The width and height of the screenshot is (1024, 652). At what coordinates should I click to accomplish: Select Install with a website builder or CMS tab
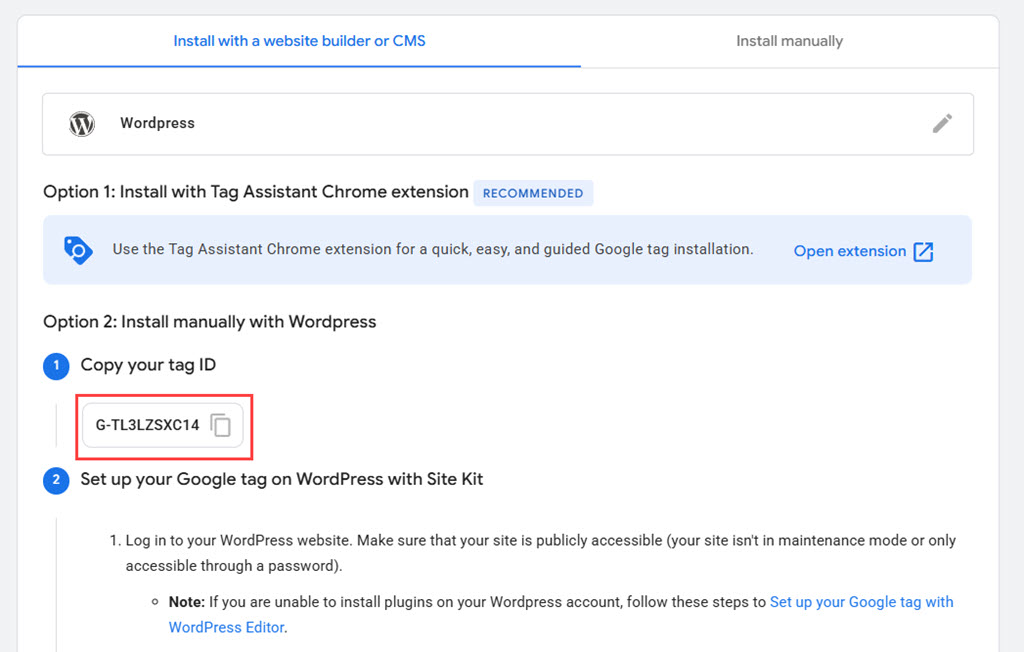click(x=299, y=41)
